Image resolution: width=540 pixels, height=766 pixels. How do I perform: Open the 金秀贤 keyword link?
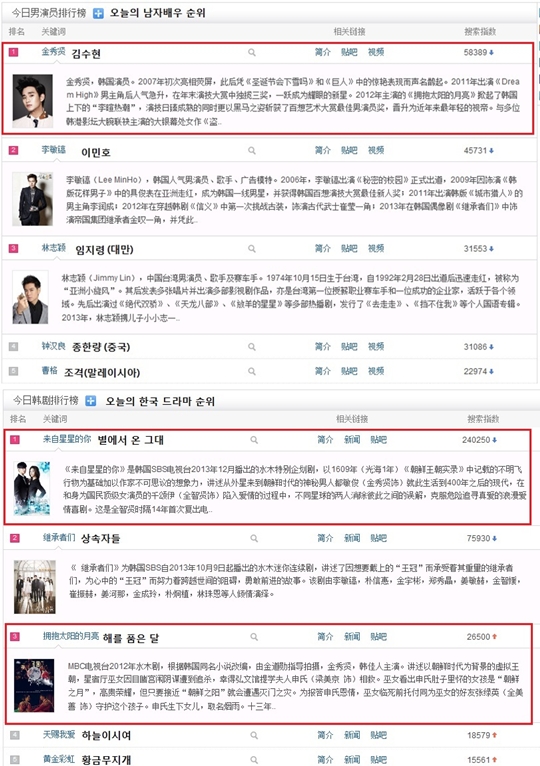[x=53, y=51]
